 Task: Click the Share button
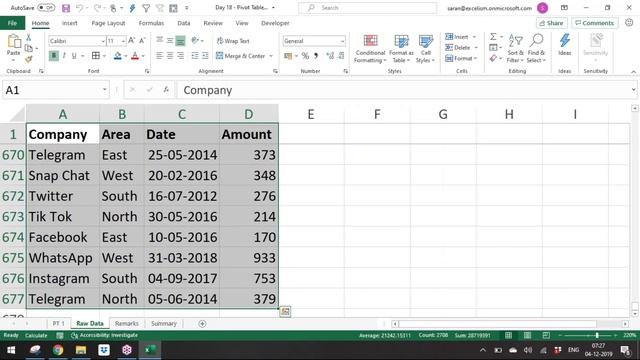tap(551, 23)
